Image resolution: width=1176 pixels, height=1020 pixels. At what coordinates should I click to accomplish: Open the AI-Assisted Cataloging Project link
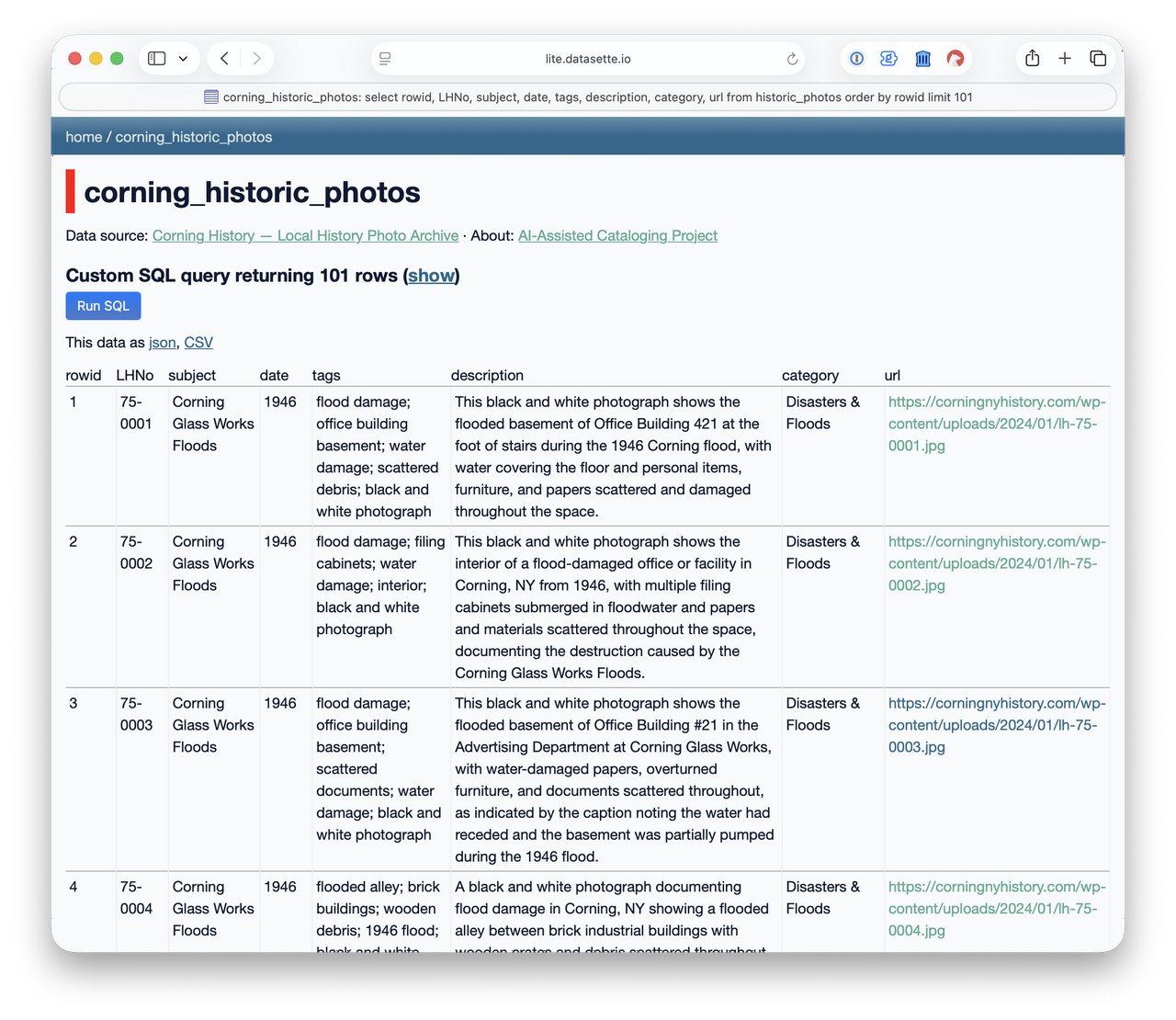coord(617,235)
